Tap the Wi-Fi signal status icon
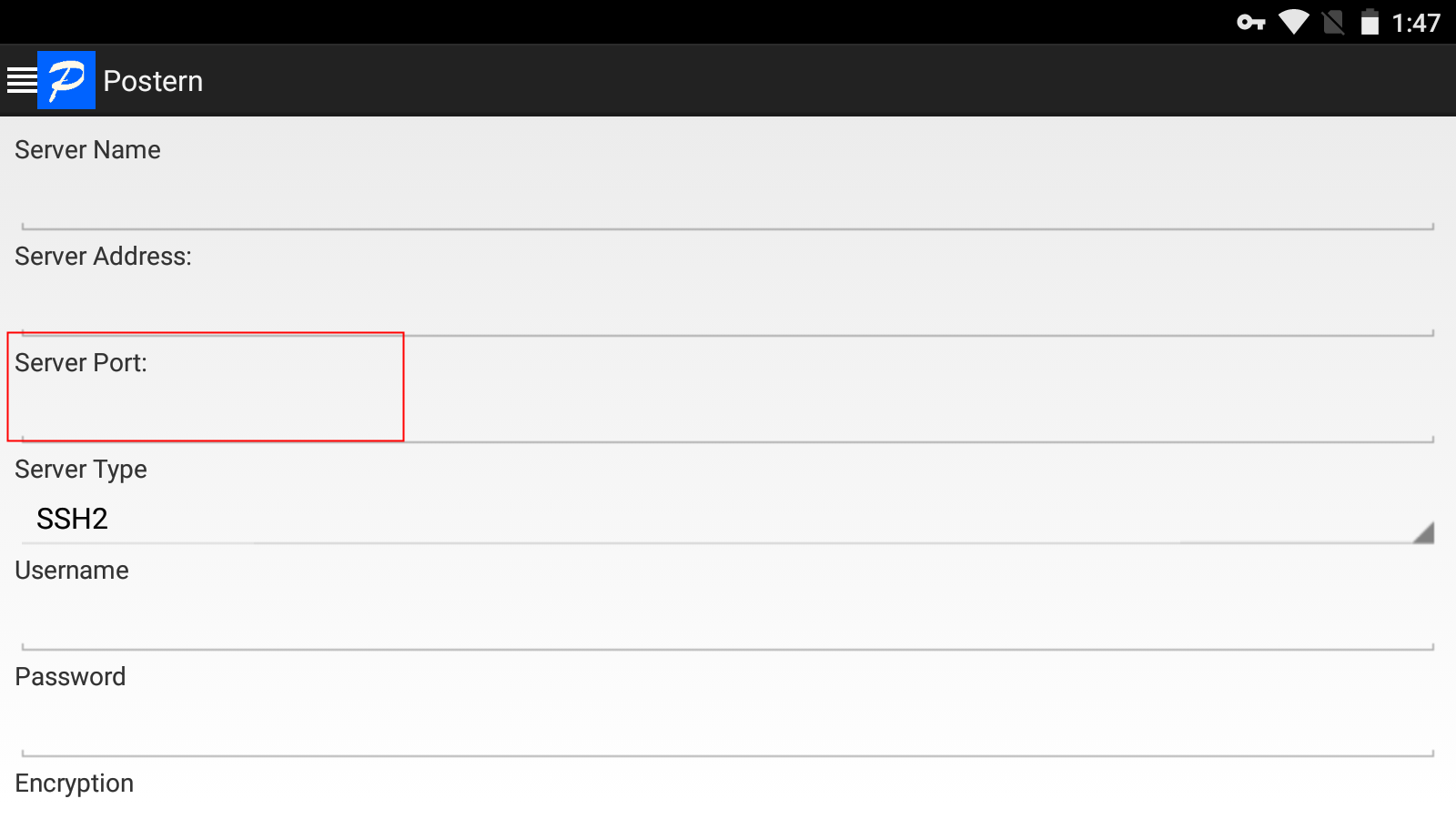Viewport: 1456px width, 819px height. [x=1293, y=22]
